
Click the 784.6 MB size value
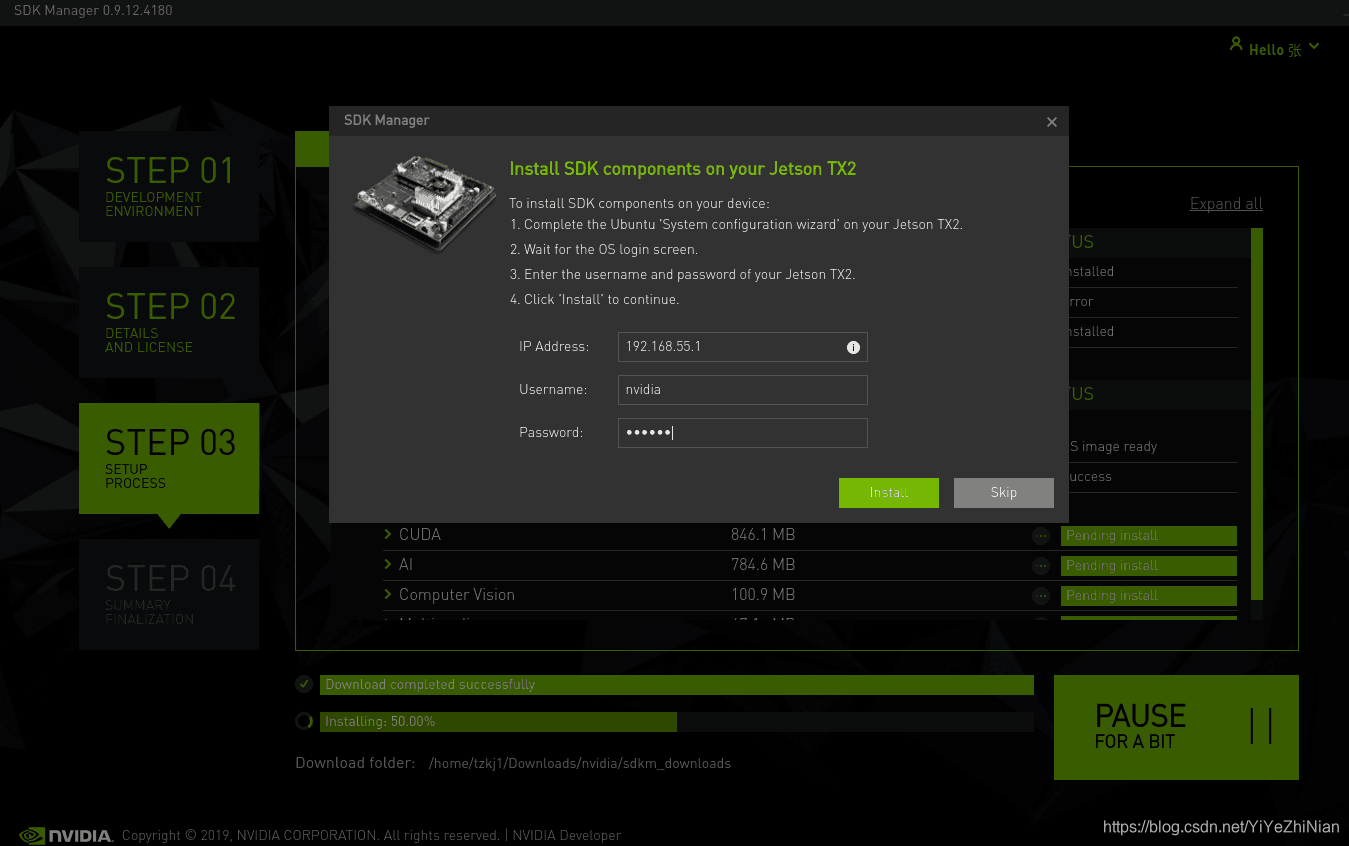763,565
